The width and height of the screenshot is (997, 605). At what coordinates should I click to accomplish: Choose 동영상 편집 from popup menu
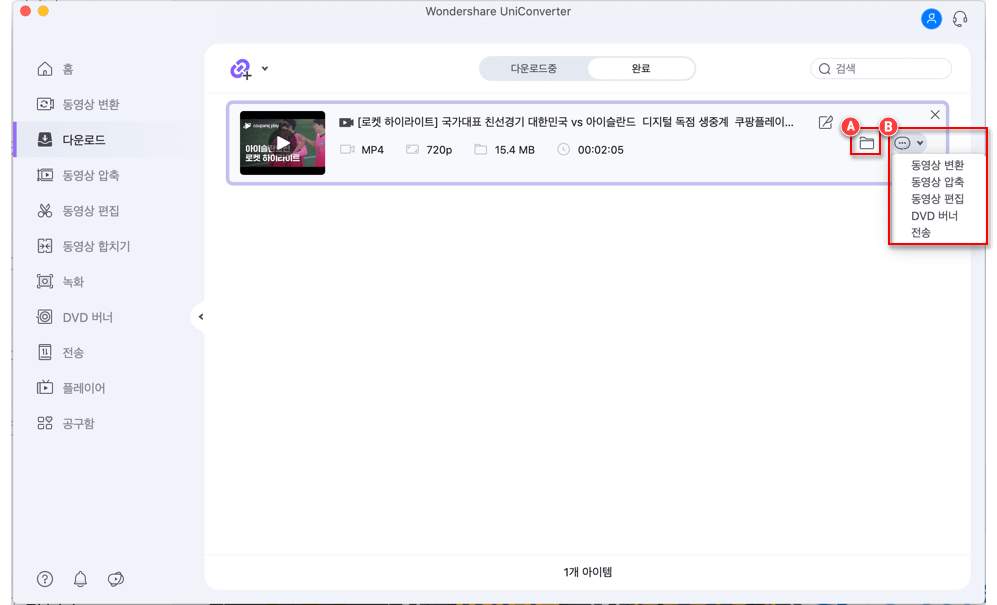click(937, 199)
